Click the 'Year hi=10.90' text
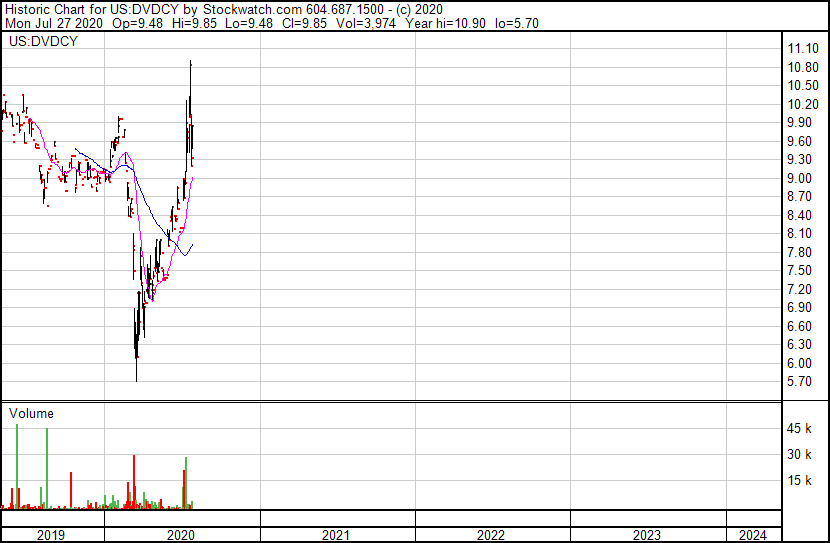The image size is (830, 543). 445,23
